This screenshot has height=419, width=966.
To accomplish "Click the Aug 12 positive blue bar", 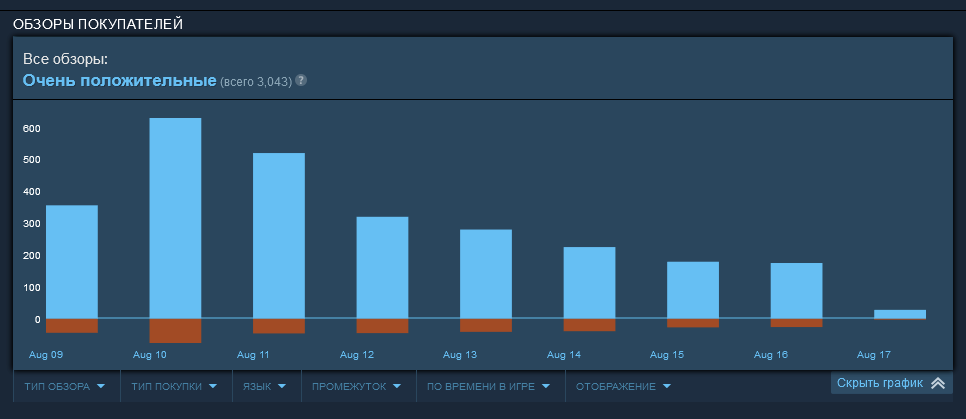I will pos(383,267).
